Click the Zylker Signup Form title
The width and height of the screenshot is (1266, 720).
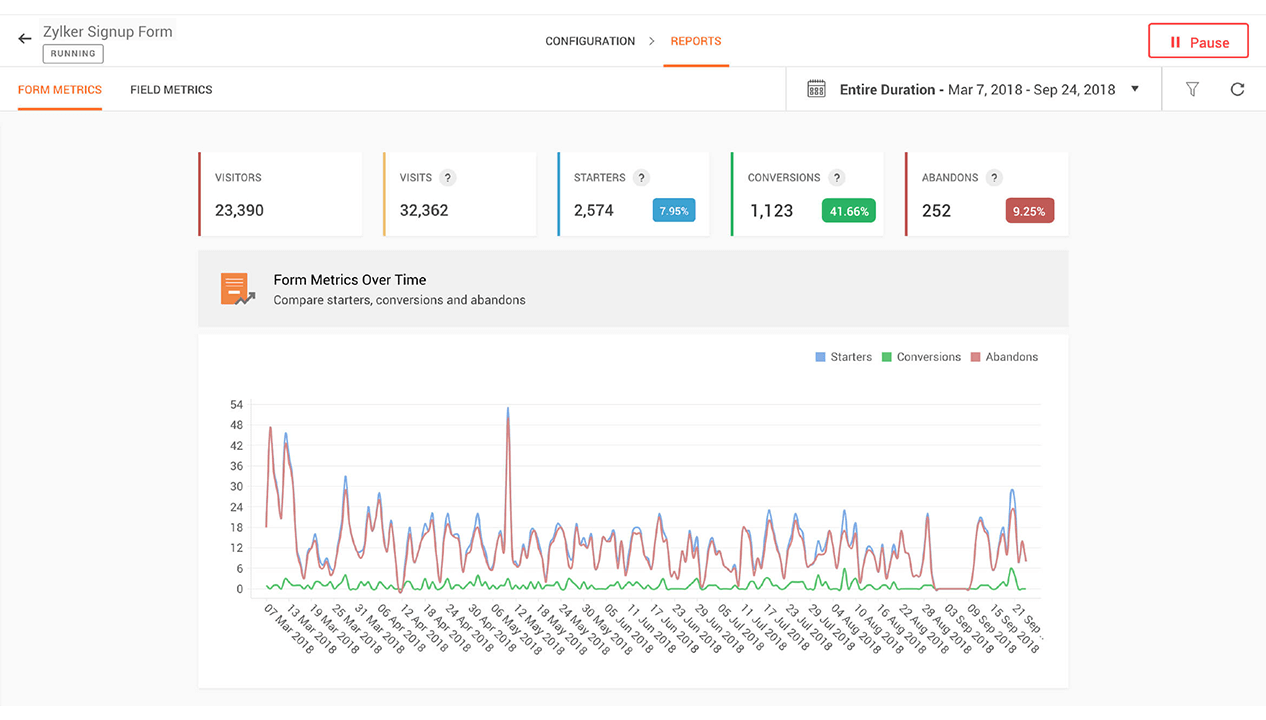point(108,31)
